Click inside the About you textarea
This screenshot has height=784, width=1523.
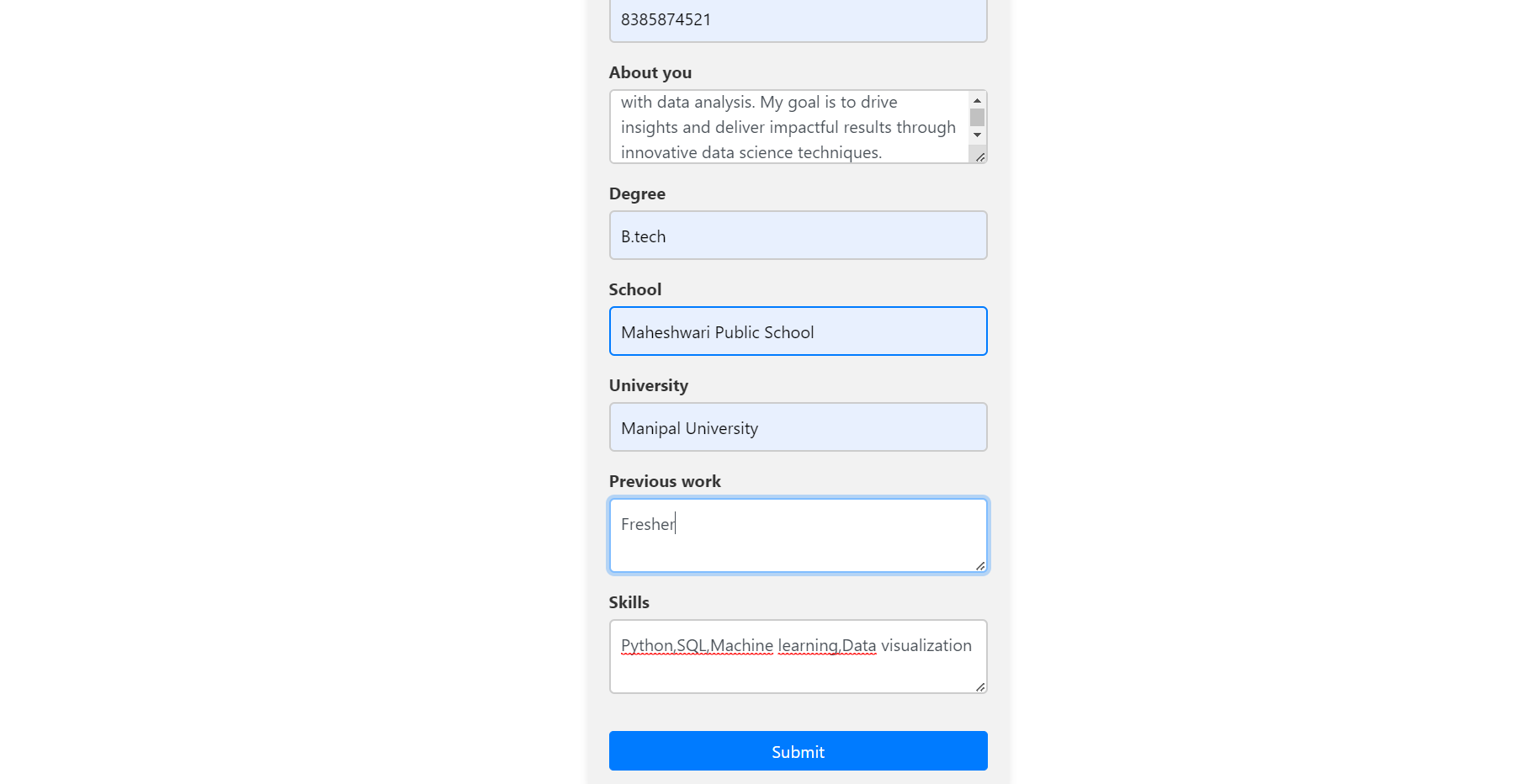click(789, 127)
